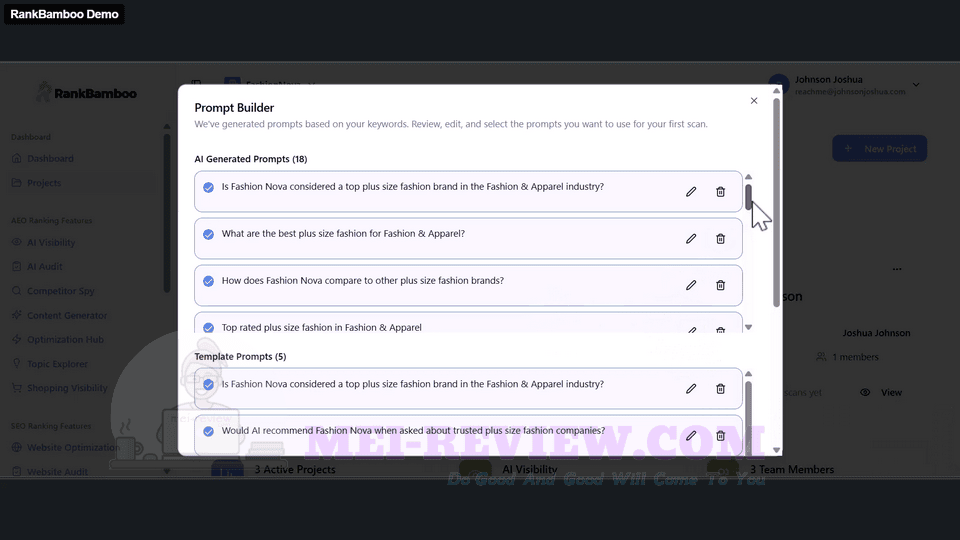Click the dialog's main vertical scrollbar thumb
Screen dimensions: 960x540
776,202
